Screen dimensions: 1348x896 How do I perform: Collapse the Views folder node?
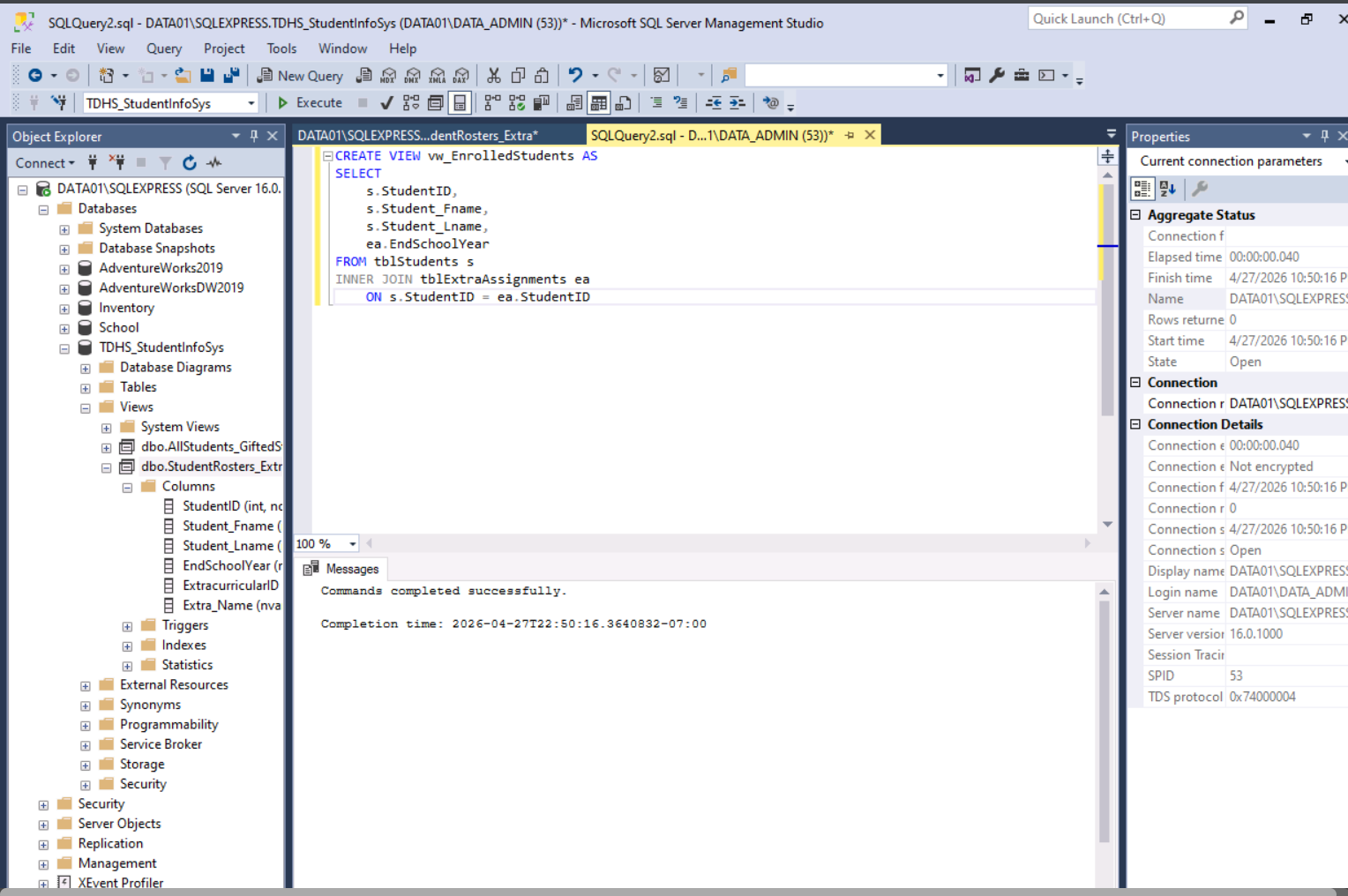point(86,408)
